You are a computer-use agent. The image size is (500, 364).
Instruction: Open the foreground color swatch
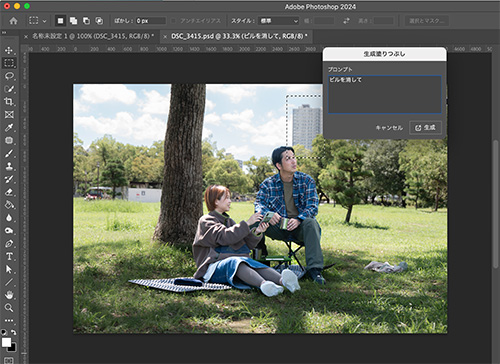coord(6,342)
